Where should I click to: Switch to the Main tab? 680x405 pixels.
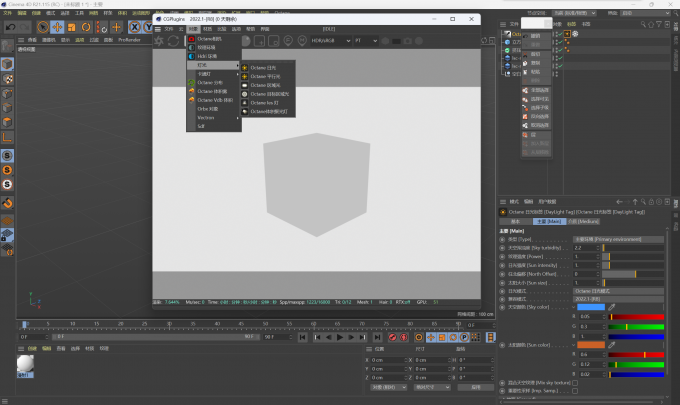tap(549, 222)
